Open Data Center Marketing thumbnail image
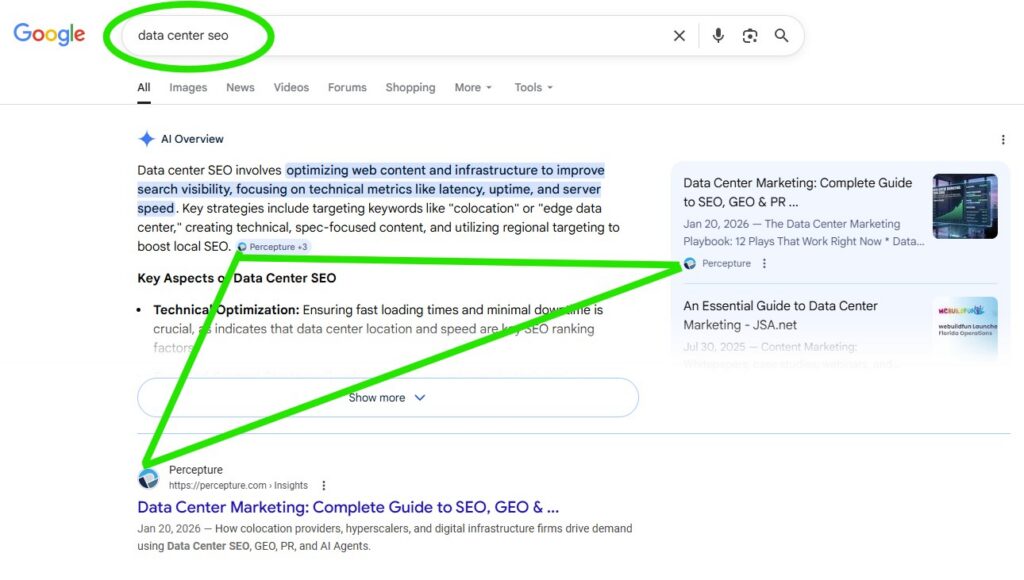Screen dimensions: 1024x580 (965, 206)
